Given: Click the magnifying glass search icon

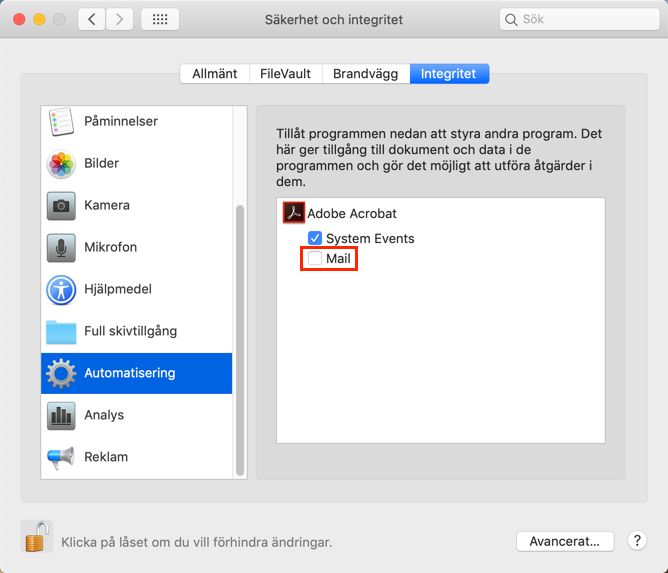Looking at the screenshot, I should click(x=511, y=20).
